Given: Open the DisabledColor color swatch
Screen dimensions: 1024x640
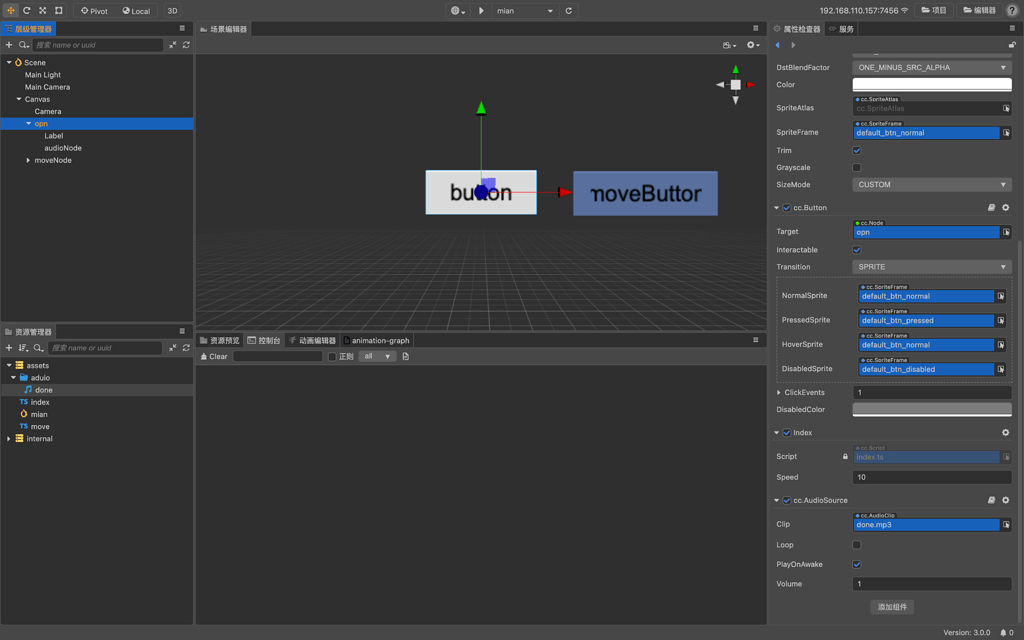Looking at the screenshot, I should click(931, 410).
